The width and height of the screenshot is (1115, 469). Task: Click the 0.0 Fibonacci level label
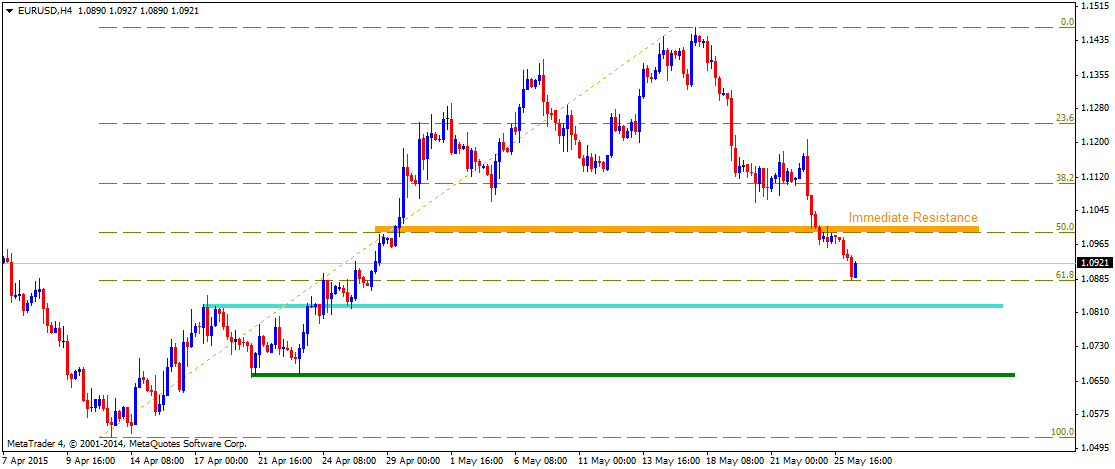pyautogui.click(x=1066, y=22)
